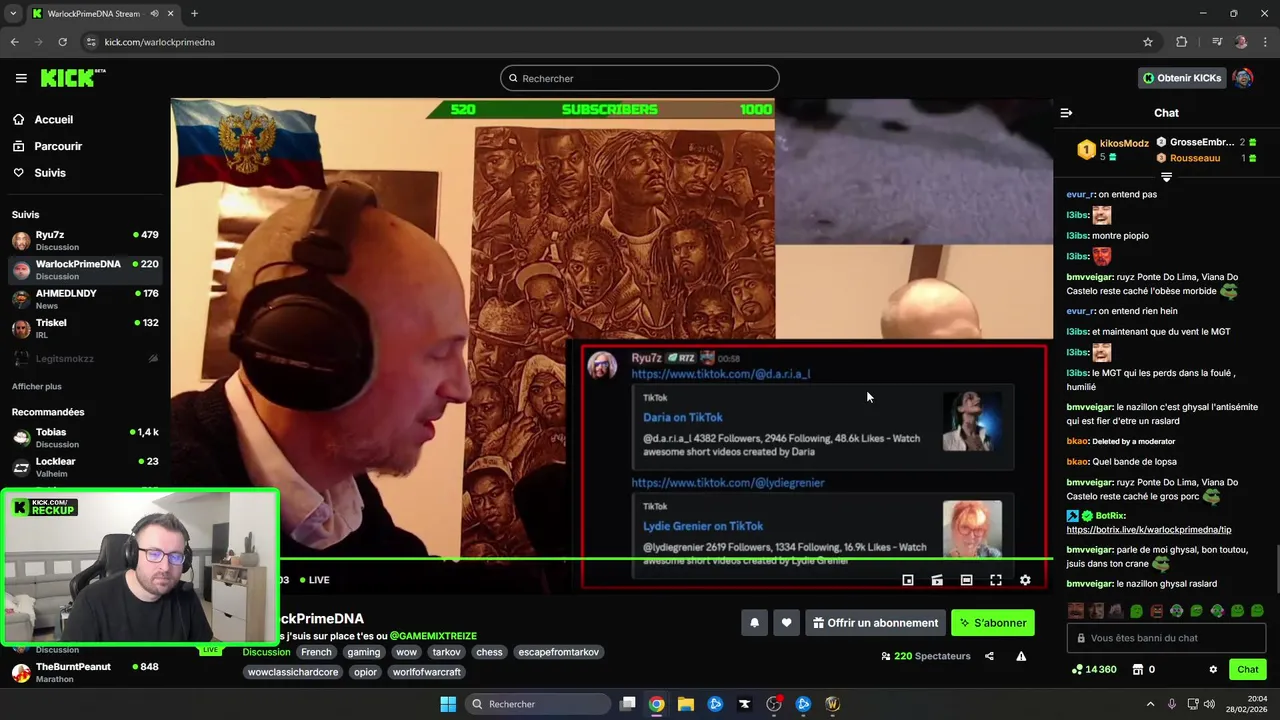Click Chrome icon in taskbar

click(656, 704)
